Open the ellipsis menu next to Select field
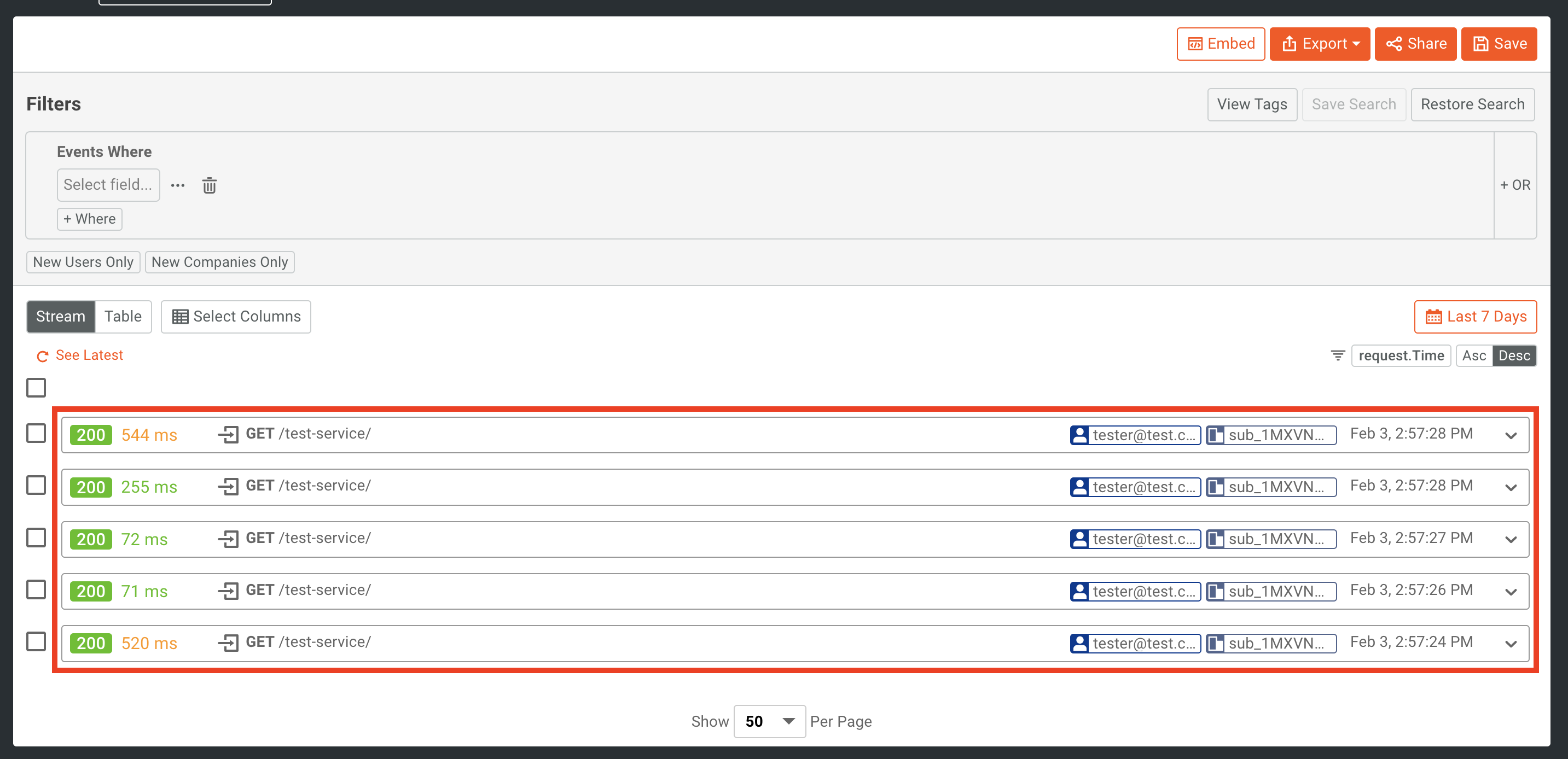This screenshot has width=1568, height=759. [177, 185]
